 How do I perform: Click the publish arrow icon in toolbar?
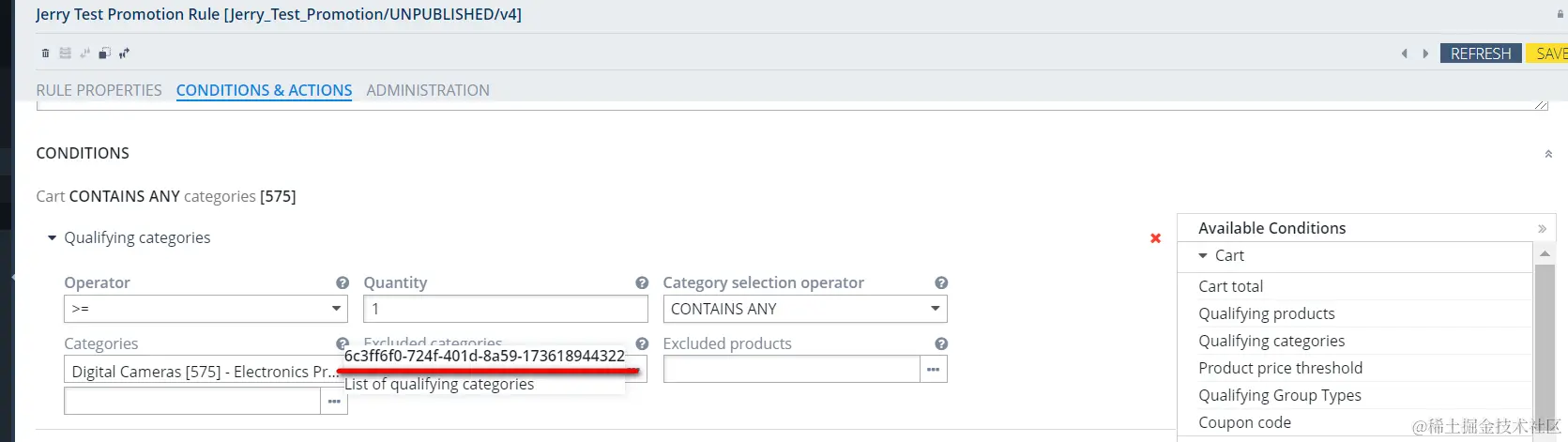click(124, 53)
